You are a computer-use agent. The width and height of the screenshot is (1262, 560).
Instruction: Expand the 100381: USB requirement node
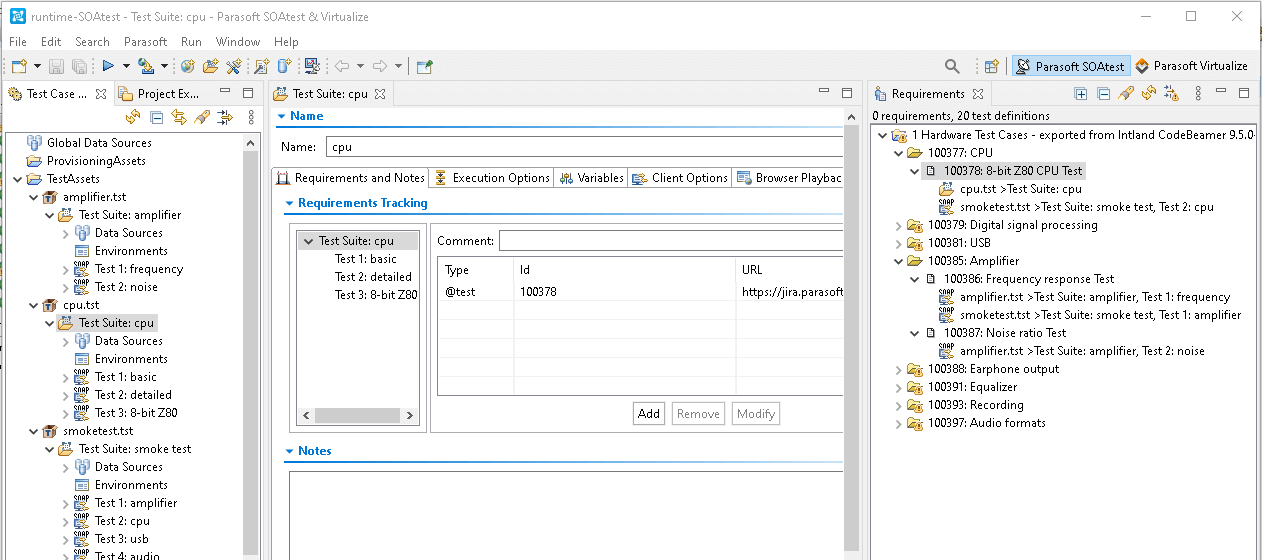pos(898,243)
